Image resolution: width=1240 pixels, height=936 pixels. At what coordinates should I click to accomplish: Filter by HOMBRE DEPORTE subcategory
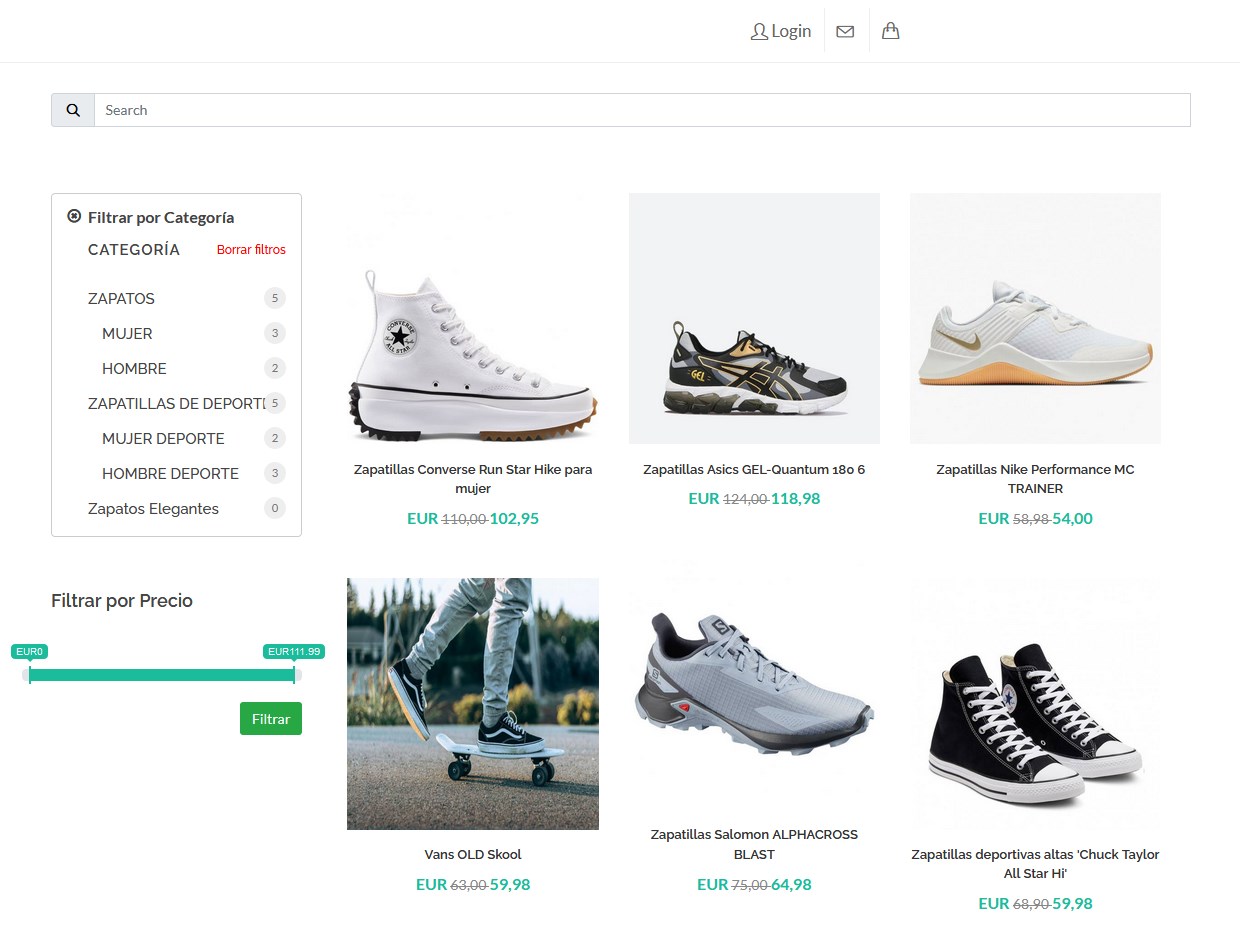coord(170,473)
